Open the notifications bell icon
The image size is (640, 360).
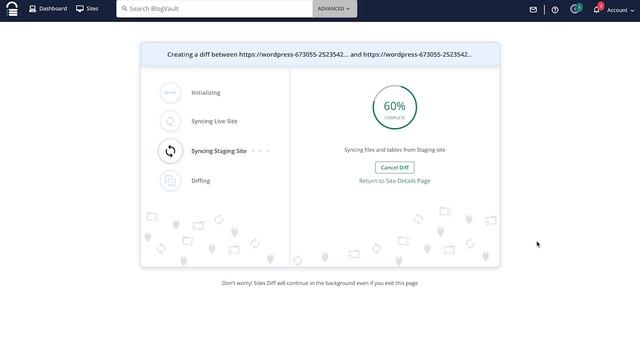click(597, 10)
